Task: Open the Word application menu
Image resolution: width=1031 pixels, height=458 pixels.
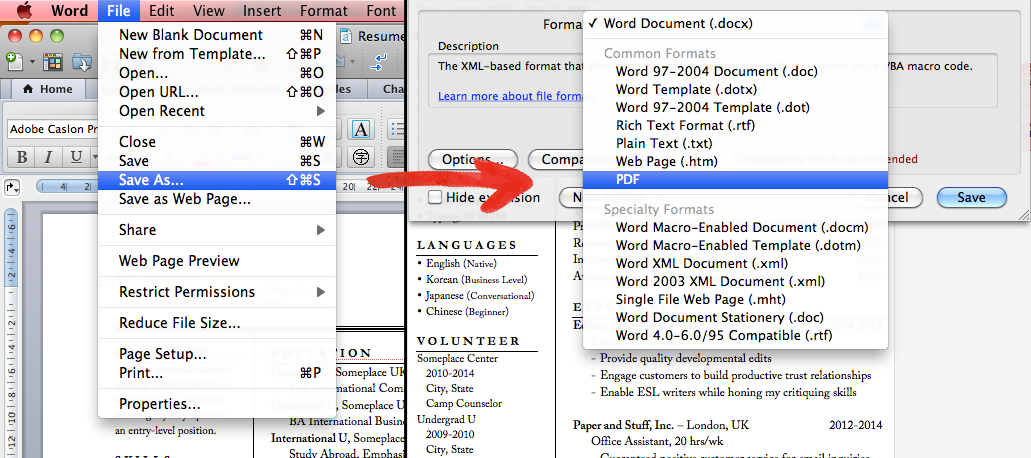Action: tap(70, 10)
